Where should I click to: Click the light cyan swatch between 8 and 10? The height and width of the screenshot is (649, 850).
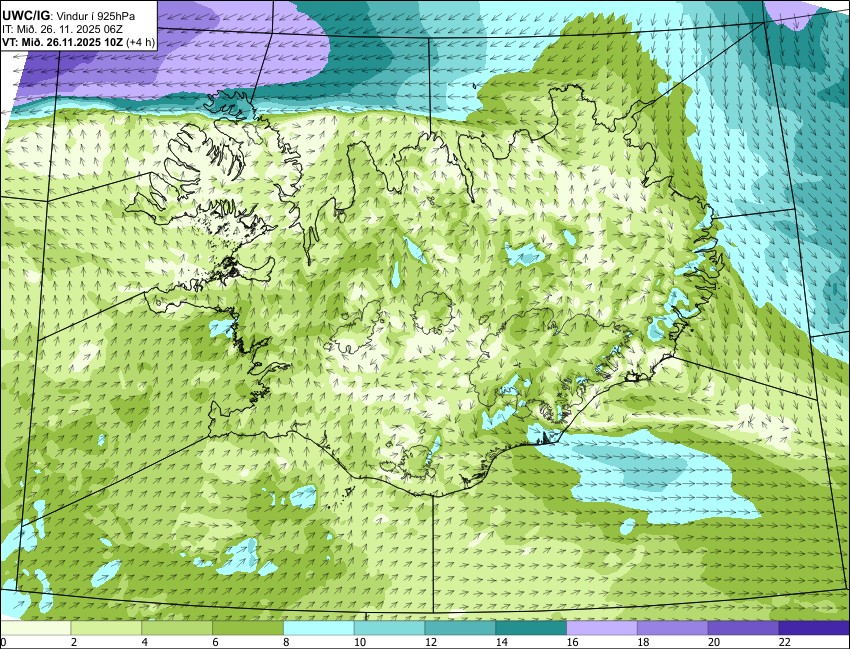pyautogui.click(x=319, y=628)
